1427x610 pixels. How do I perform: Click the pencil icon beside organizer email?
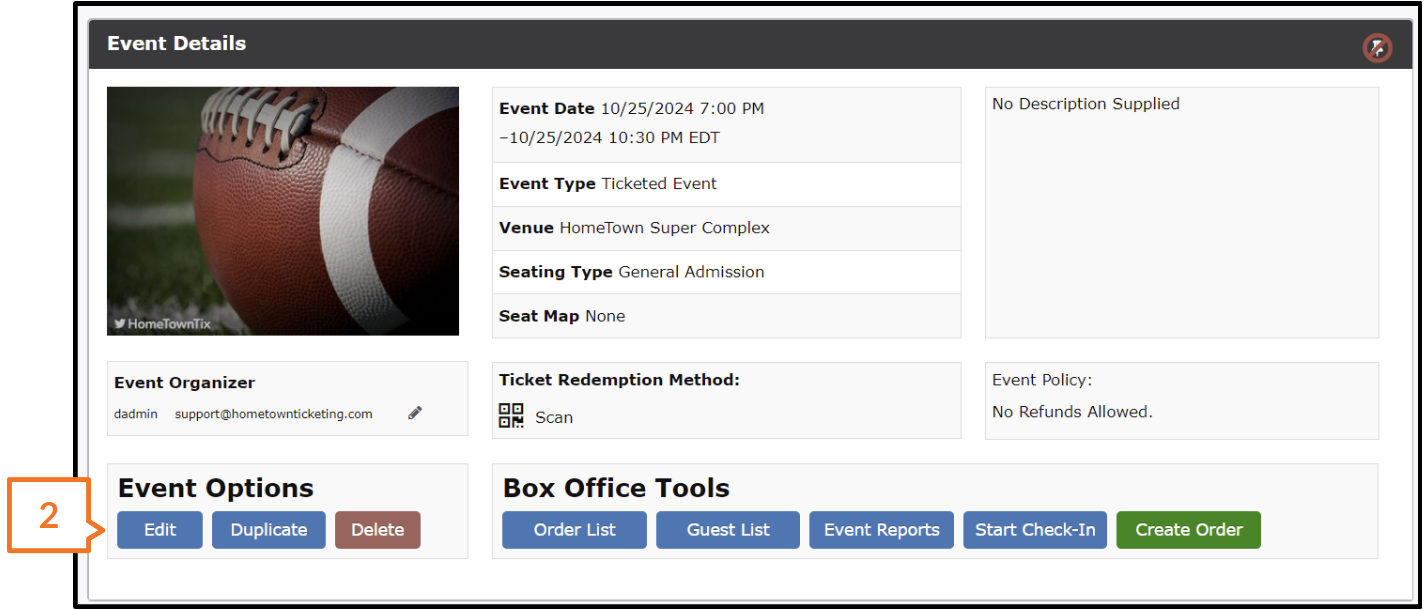pos(415,413)
